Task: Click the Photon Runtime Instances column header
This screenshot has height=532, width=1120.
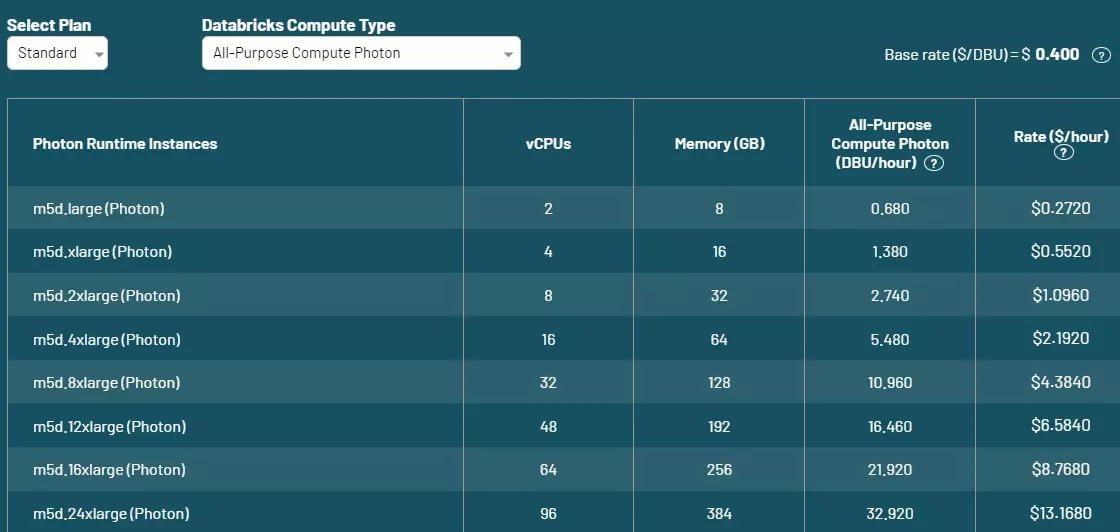Action: point(125,144)
